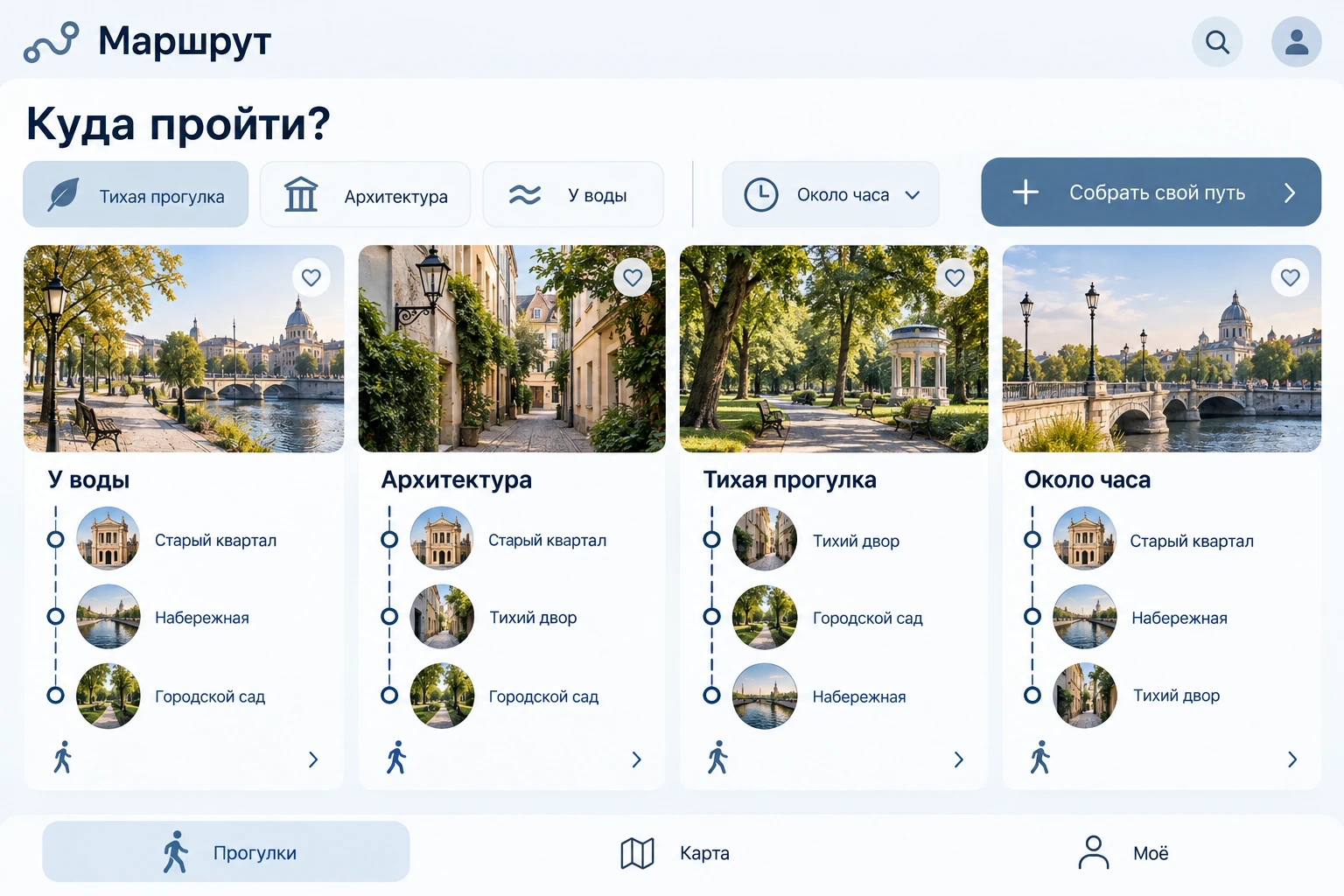The image size is (1344, 896).
Task: Open the Архитектура alley cover photo
Action: pyautogui.click(x=512, y=348)
